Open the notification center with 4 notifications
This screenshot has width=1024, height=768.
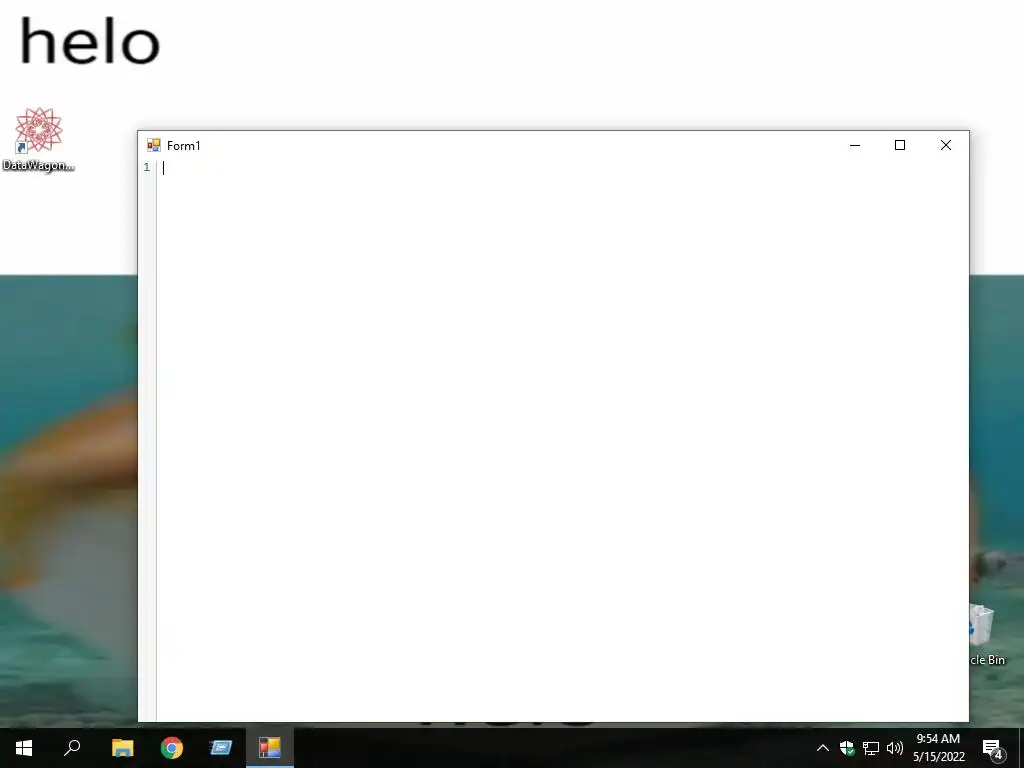tap(993, 748)
